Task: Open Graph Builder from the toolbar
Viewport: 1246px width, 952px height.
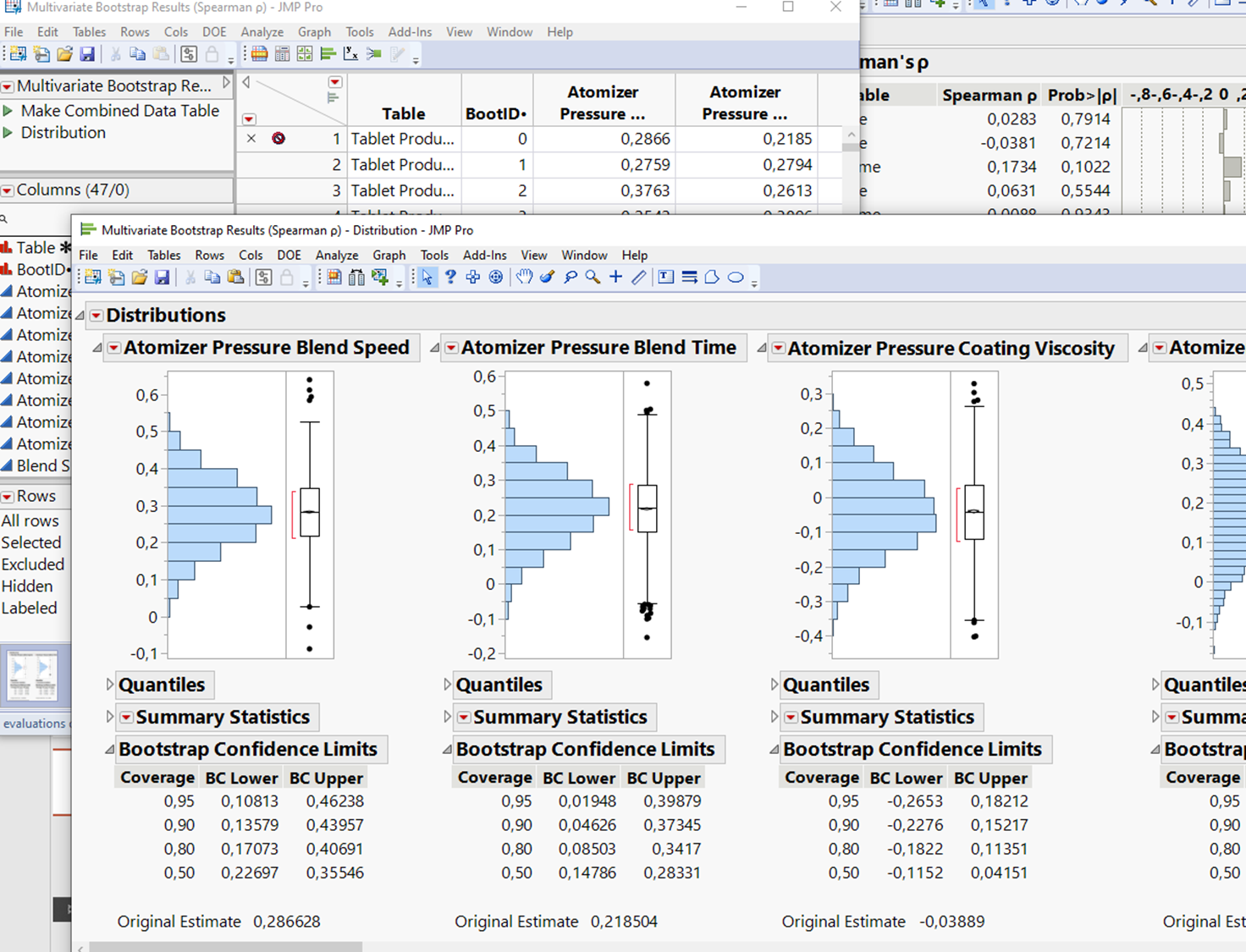Action: pos(333,277)
